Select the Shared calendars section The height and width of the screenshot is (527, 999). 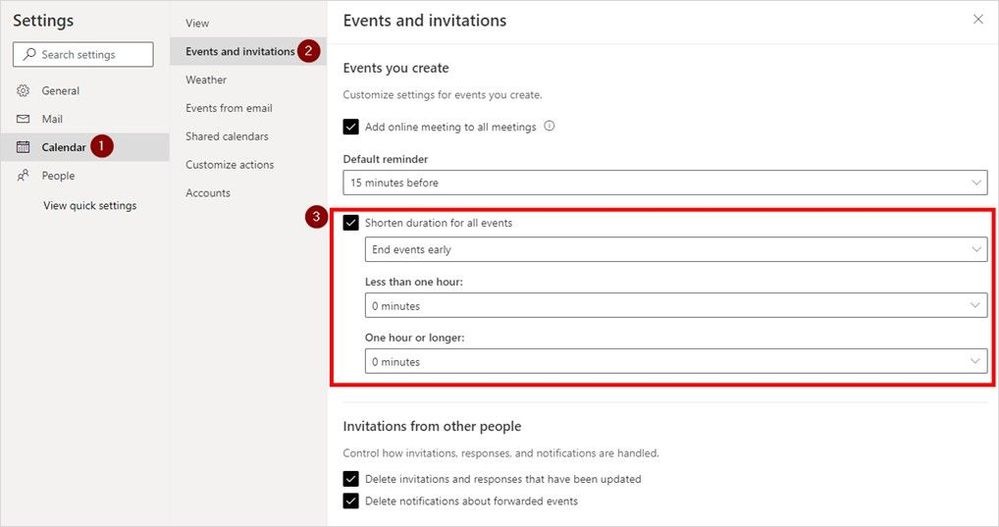pos(227,136)
